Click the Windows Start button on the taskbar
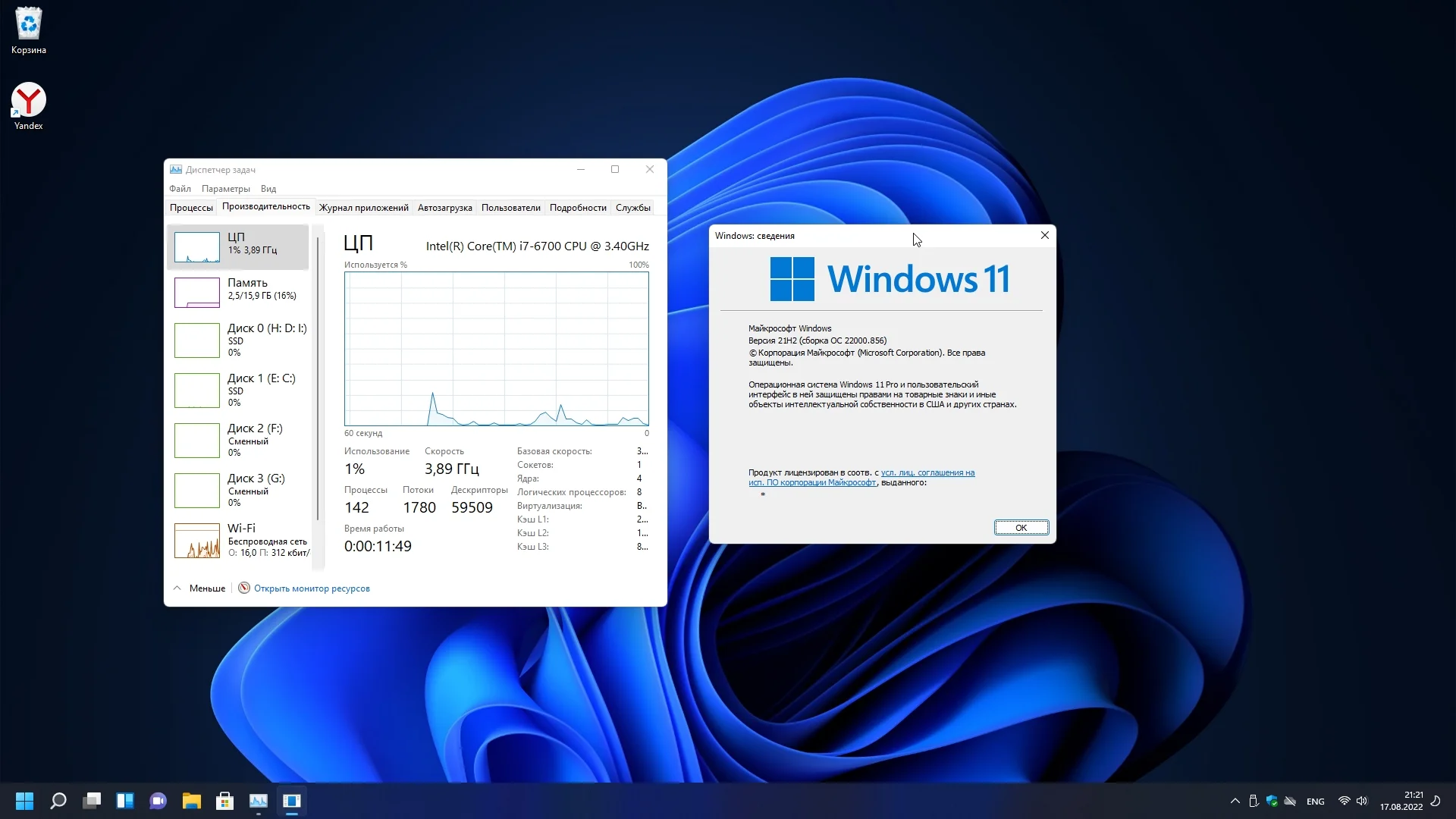The height and width of the screenshot is (819, 1456). 24,801
